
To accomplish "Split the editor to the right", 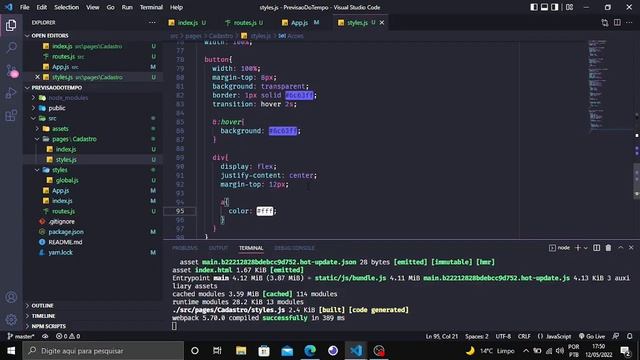I will (x=617, y=22).
